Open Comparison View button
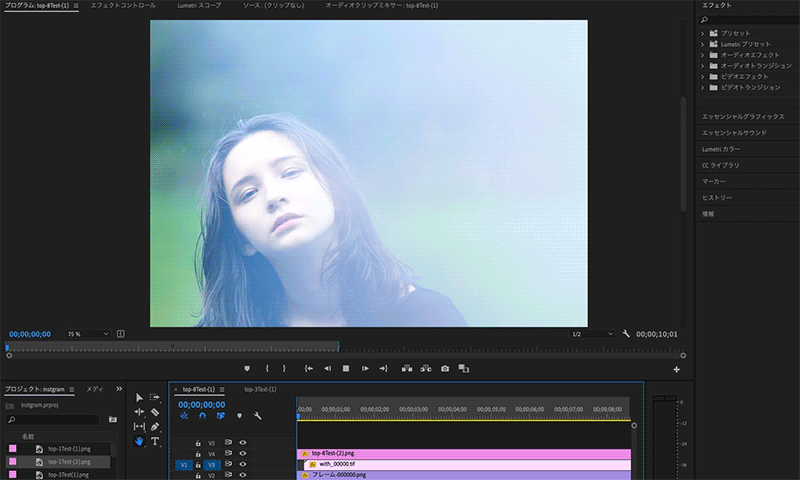The height and width of the screenshot is (480, 800). (463, 368)
